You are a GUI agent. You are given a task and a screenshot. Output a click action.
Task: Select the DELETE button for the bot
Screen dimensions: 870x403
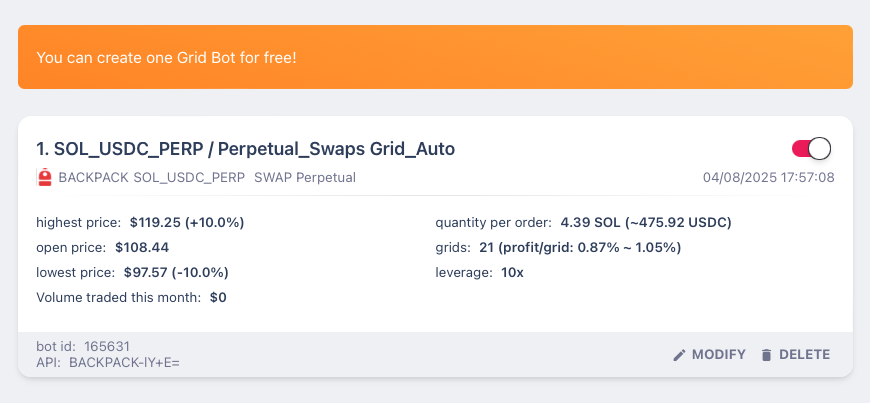tap(795, 355)
